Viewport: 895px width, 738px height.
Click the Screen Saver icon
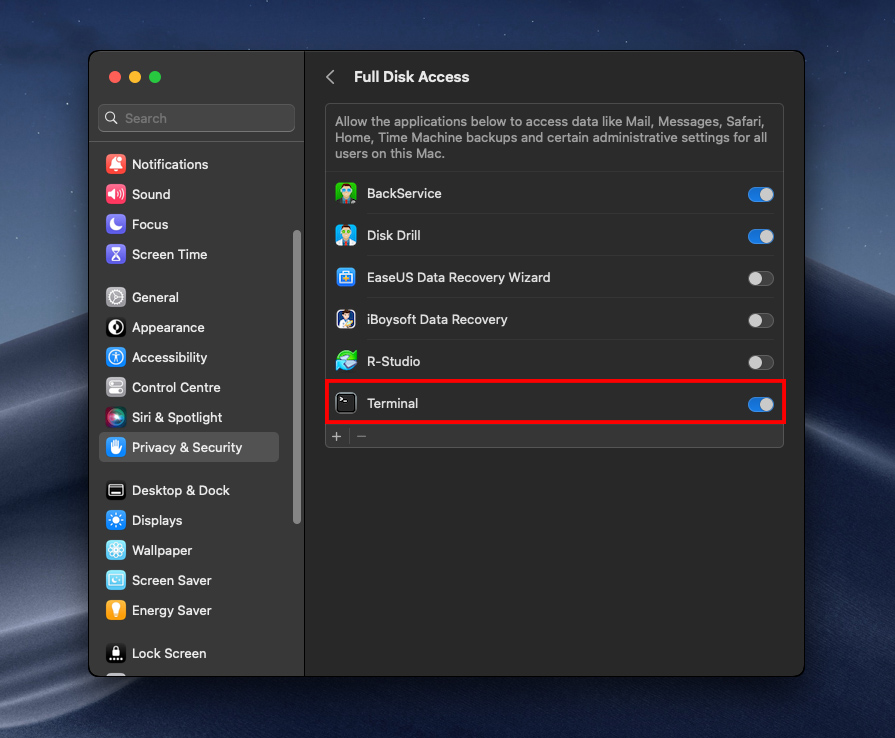pos(116,580)
